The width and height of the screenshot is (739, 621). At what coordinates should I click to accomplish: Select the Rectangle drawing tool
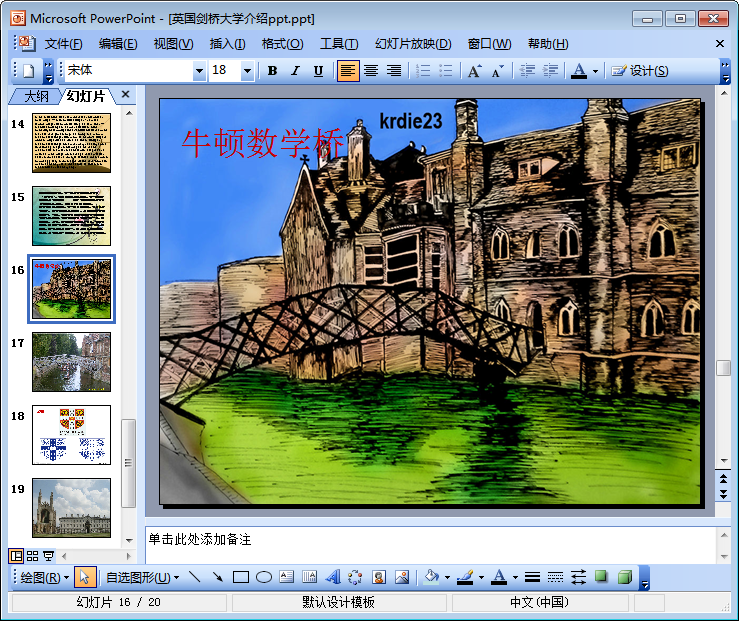click(x=241, y=577)
